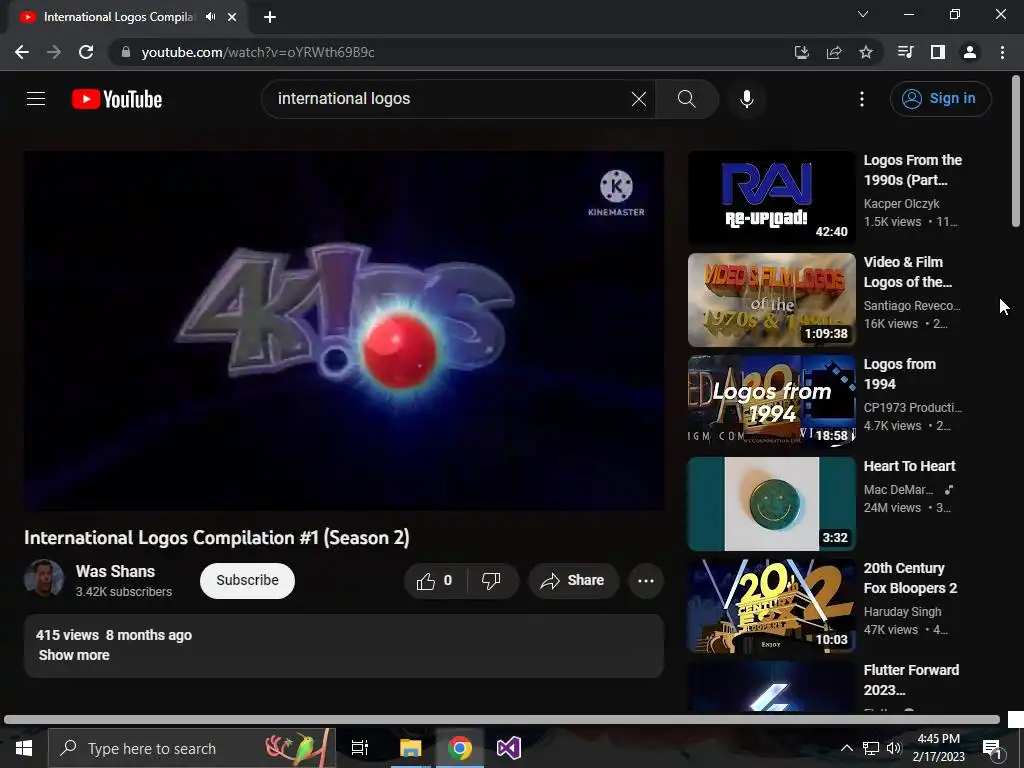Open the YouTube hamburger guide menu

click(36, 99)
